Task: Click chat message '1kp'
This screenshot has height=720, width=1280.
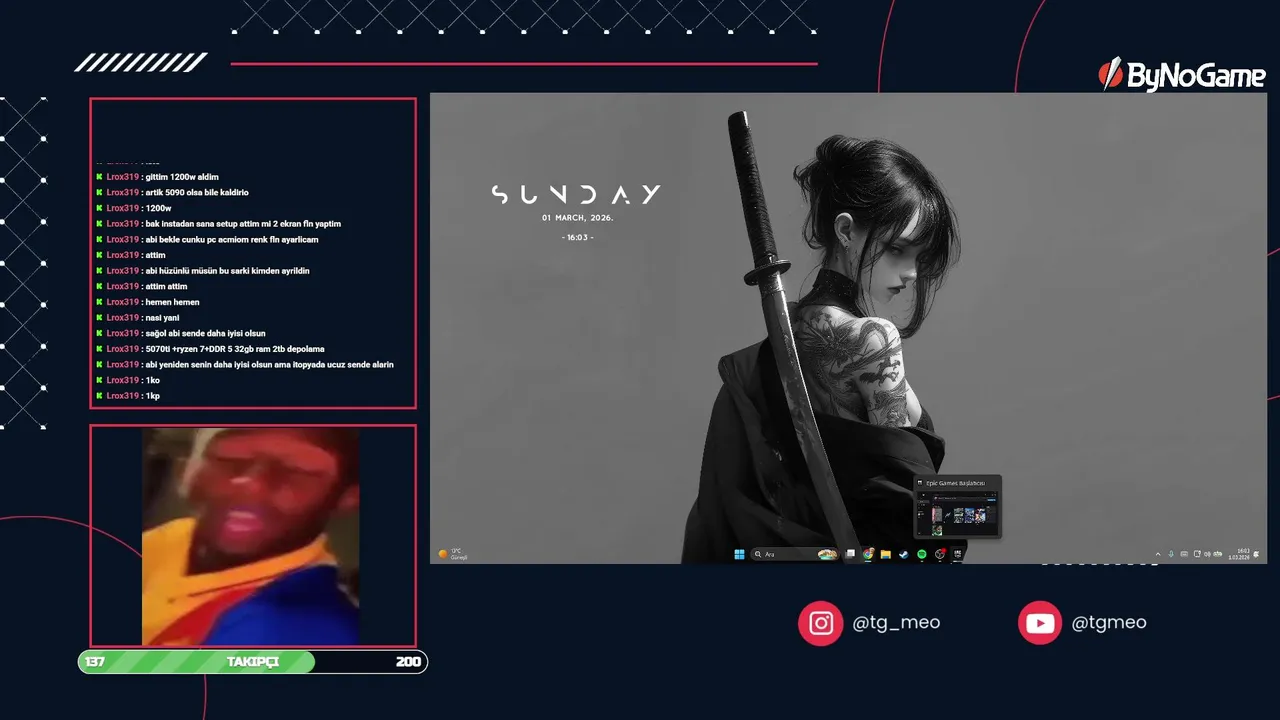Action: coord(152,396)
